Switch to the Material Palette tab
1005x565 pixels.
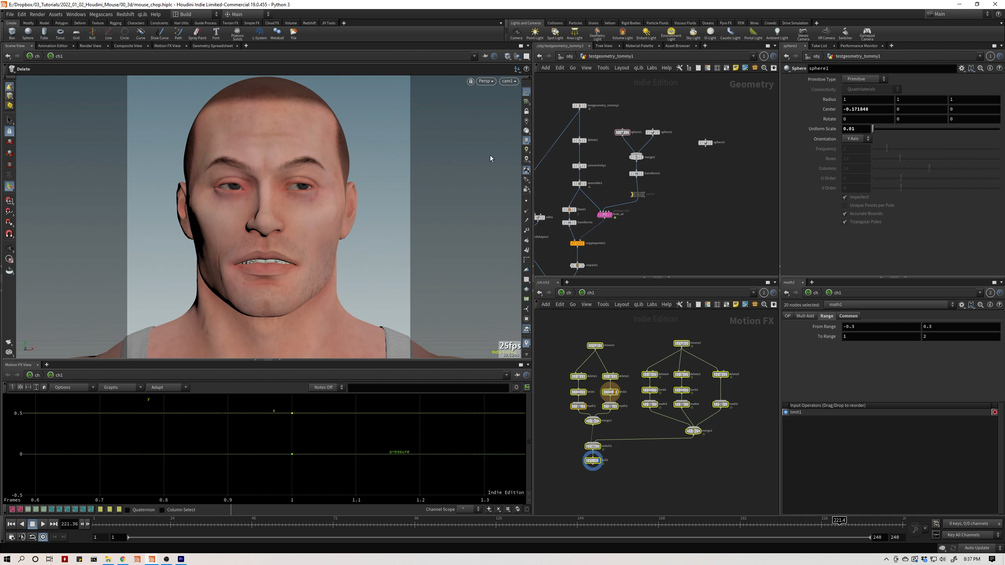[639, 45]
